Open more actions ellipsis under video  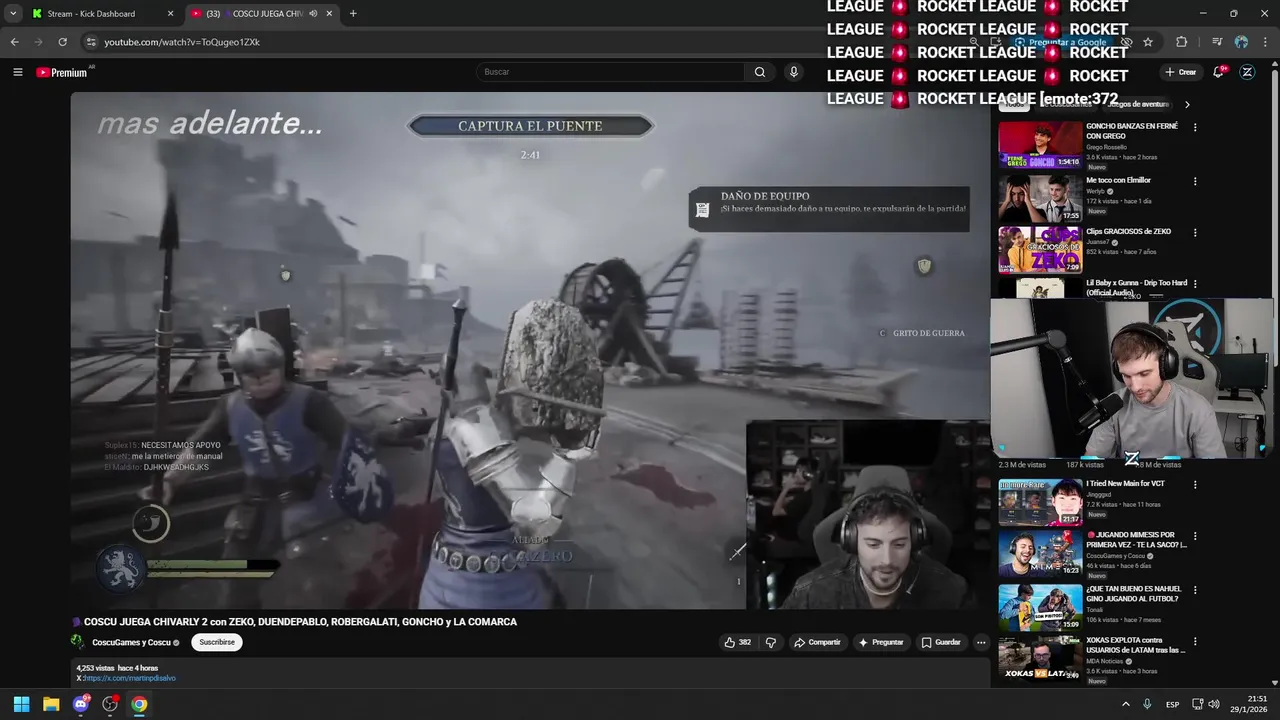pyautogui.click(x=981, y=642)
